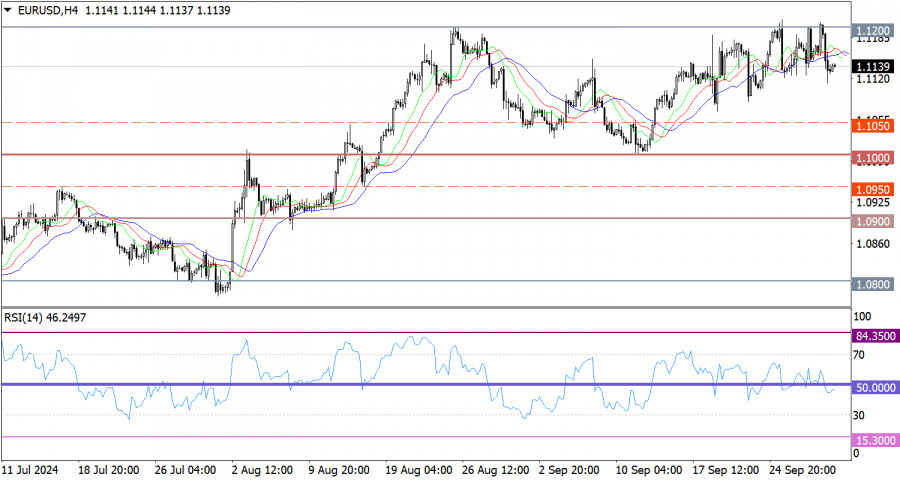Click the RSI 50.0000 level label
Image resolution: width=900 pixels, height=480 pixels.
point(875,388)
